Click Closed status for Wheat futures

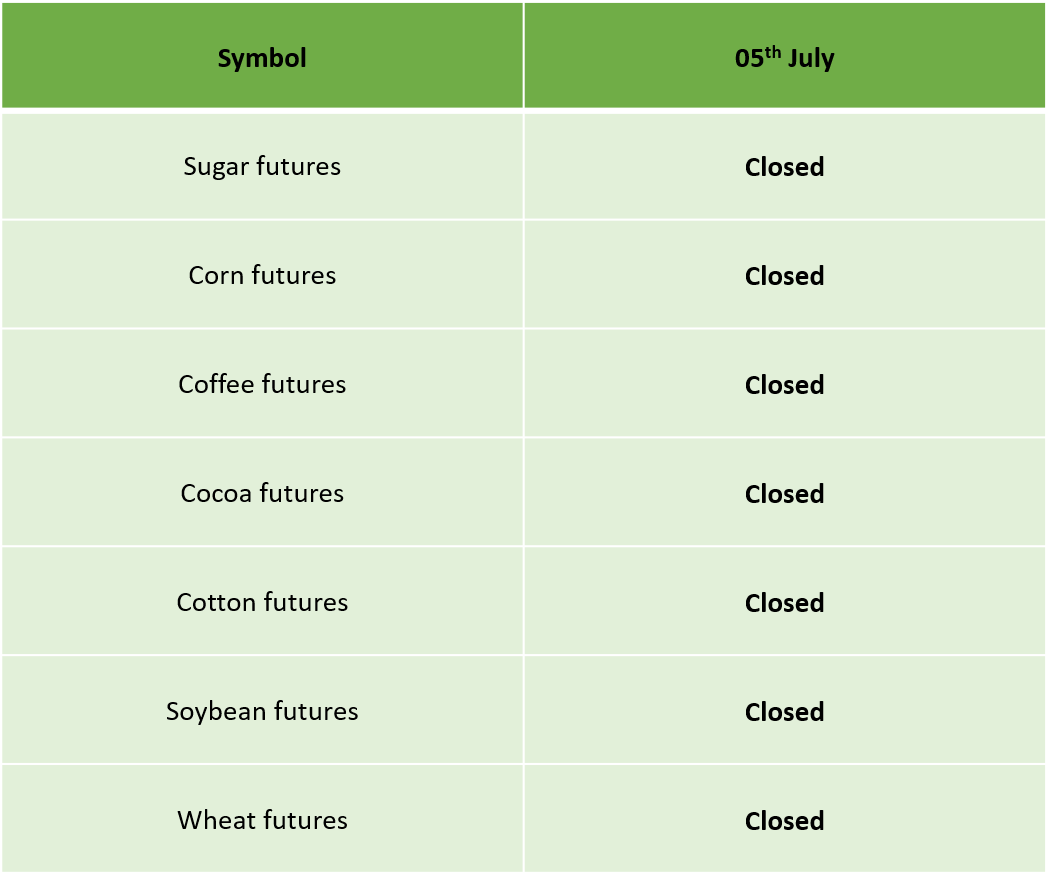pyautogui.click(x=784, y=821)
